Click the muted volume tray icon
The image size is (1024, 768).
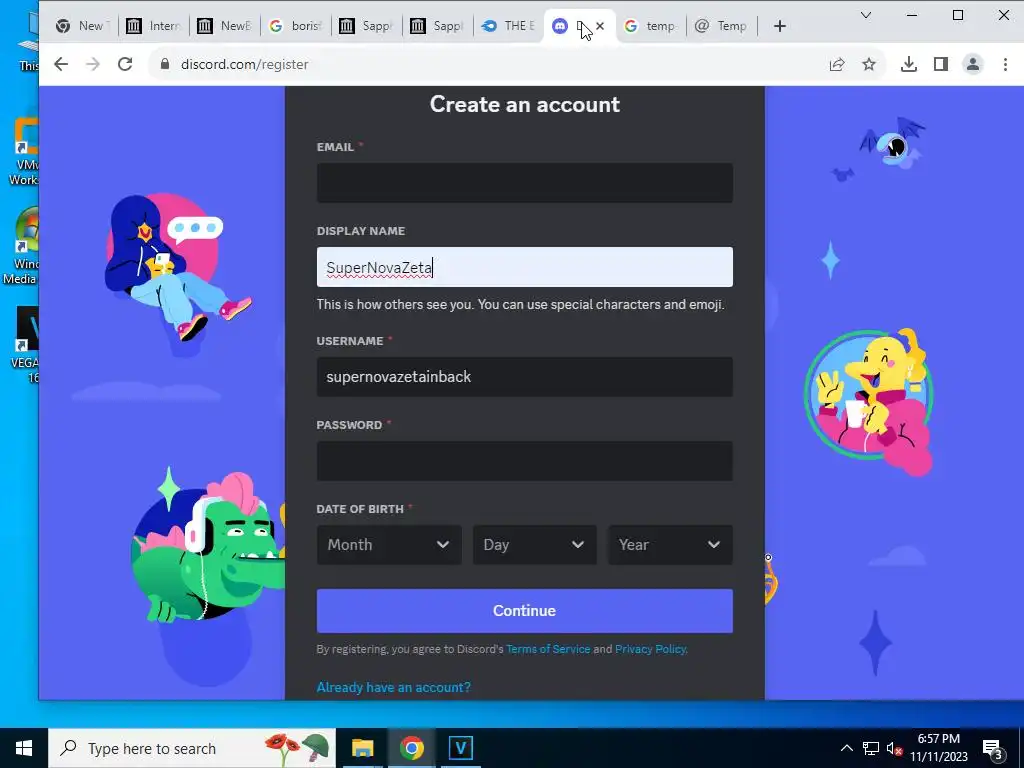894,749
